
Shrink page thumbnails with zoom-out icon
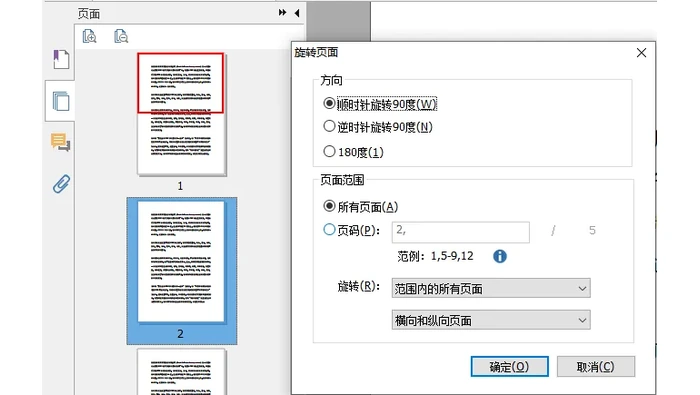point(121,36)
